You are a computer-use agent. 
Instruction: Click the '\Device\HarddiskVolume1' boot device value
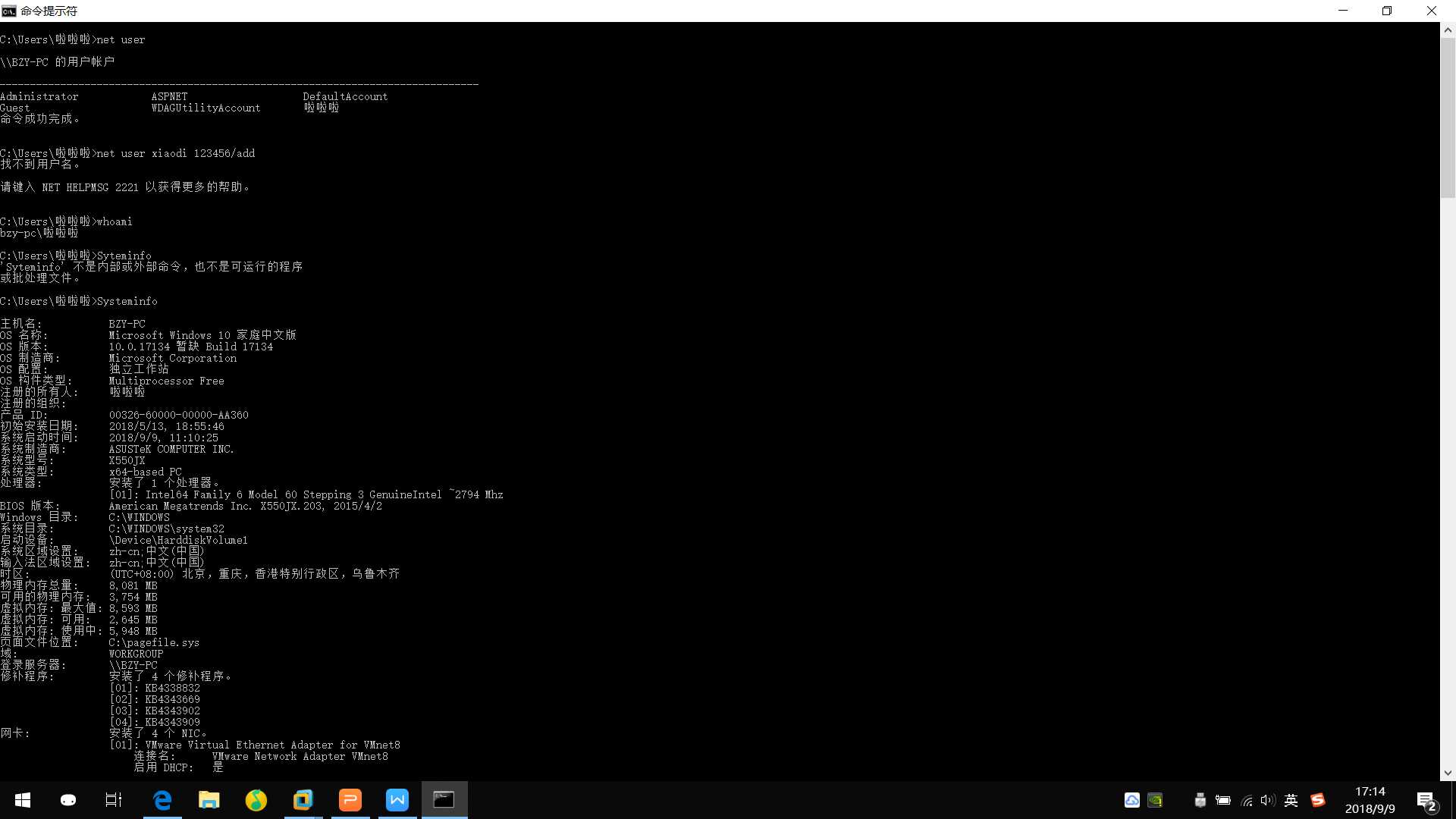(178, 540)
